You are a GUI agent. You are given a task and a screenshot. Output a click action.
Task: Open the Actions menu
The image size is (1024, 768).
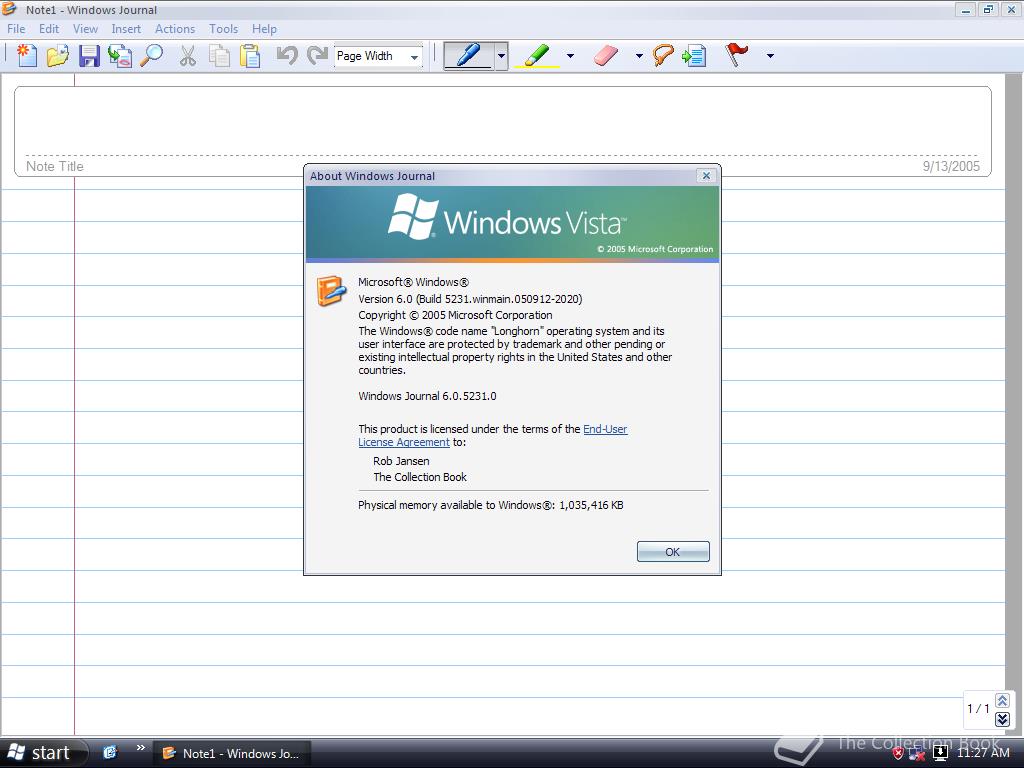click(175, 29)
